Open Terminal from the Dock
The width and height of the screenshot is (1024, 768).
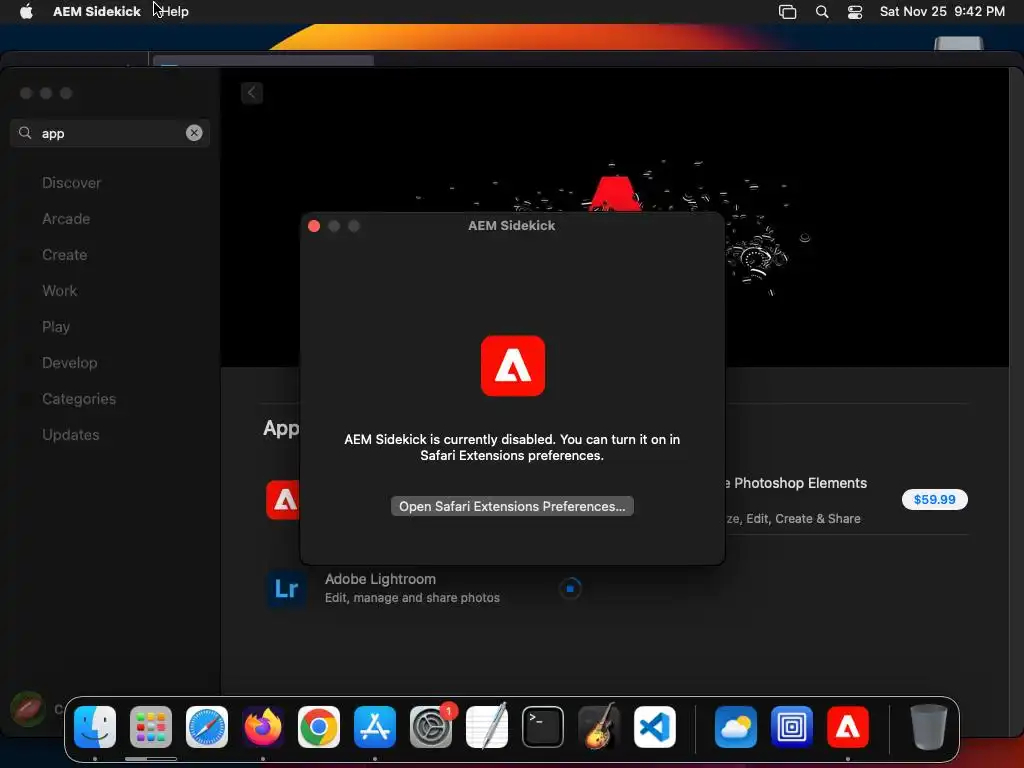pyautogui.click(x=543, y=727)
